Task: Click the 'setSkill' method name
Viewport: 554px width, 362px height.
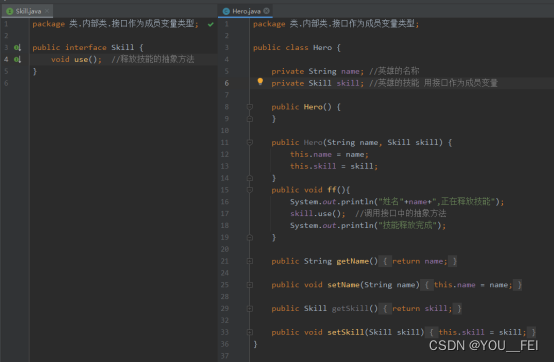Action: (x=346, y=332)
